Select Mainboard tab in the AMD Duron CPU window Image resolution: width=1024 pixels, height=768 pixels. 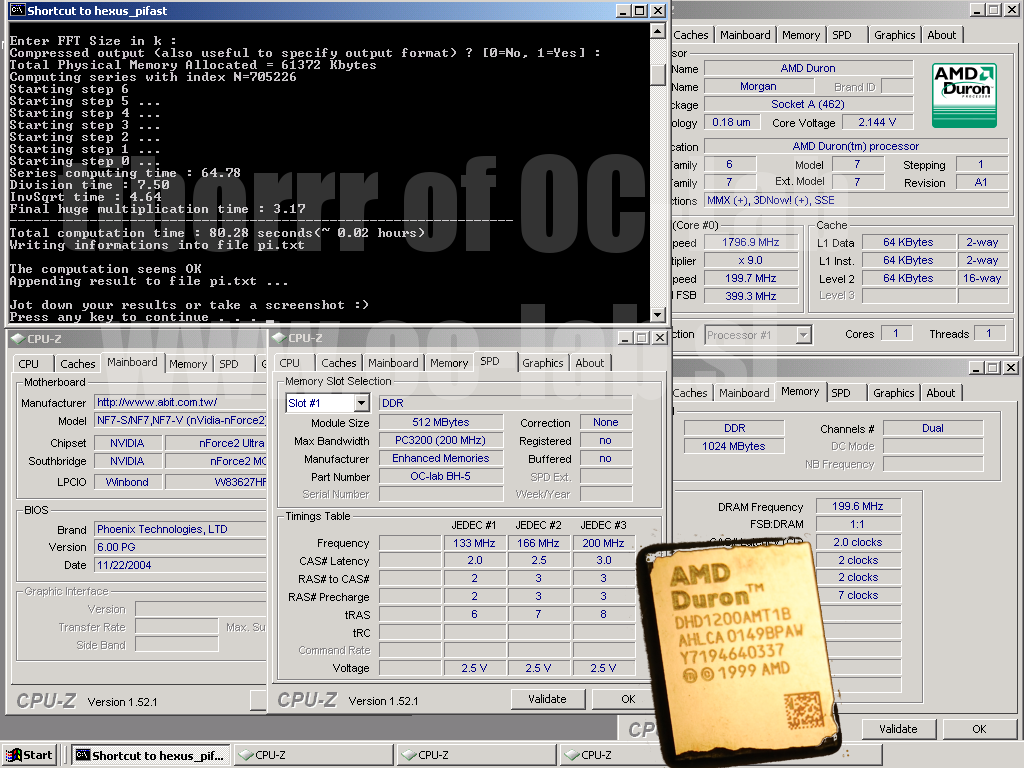(x=745, y=35)
